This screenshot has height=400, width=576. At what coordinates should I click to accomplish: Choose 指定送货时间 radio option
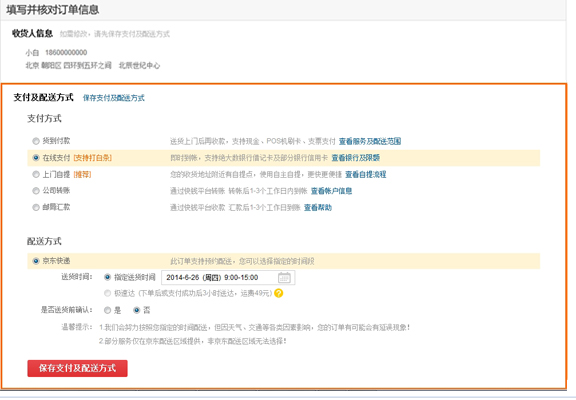click(107, 277)
